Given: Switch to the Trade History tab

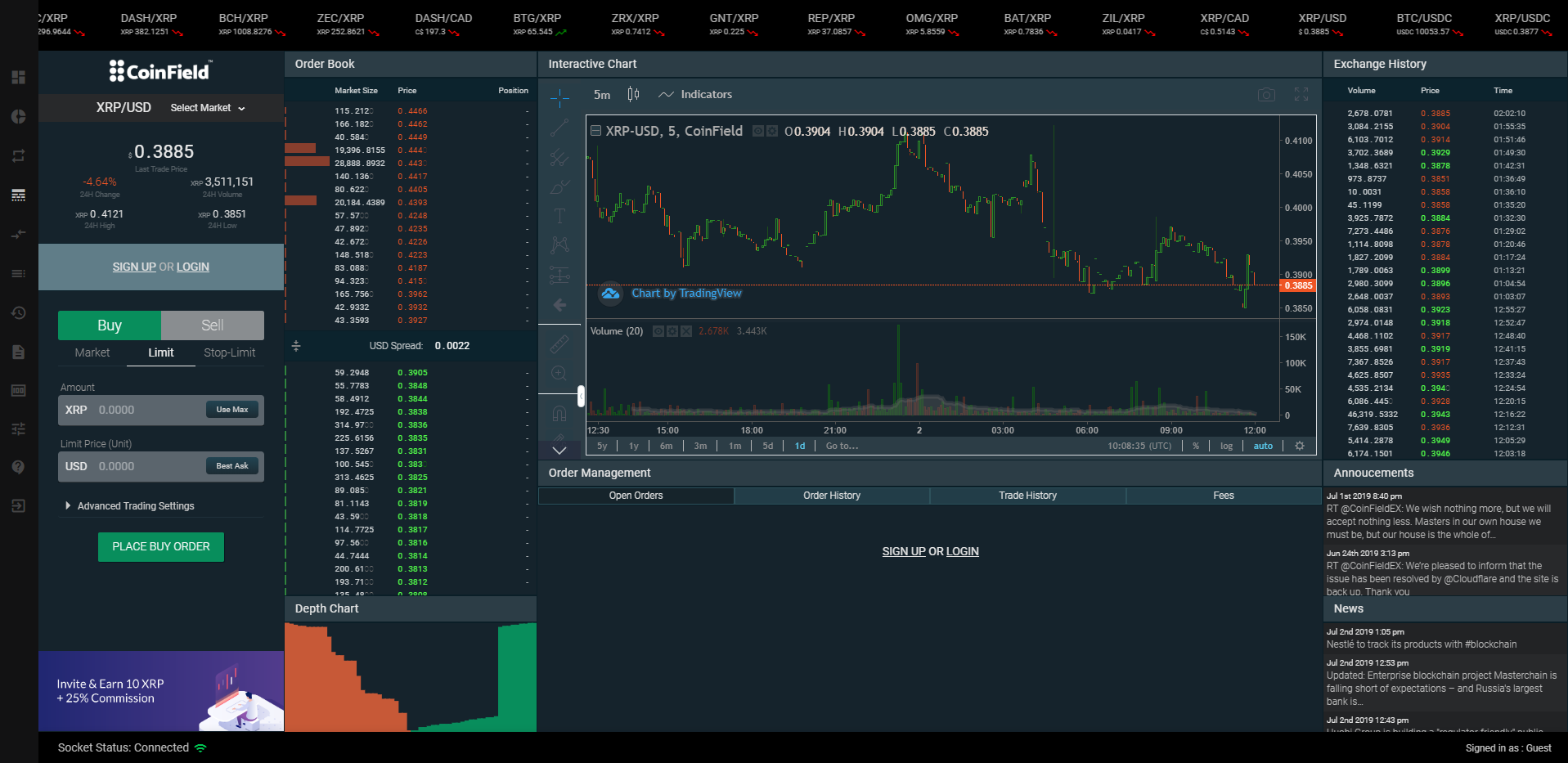Looking at the screenshot, I should pos(1028,496).
